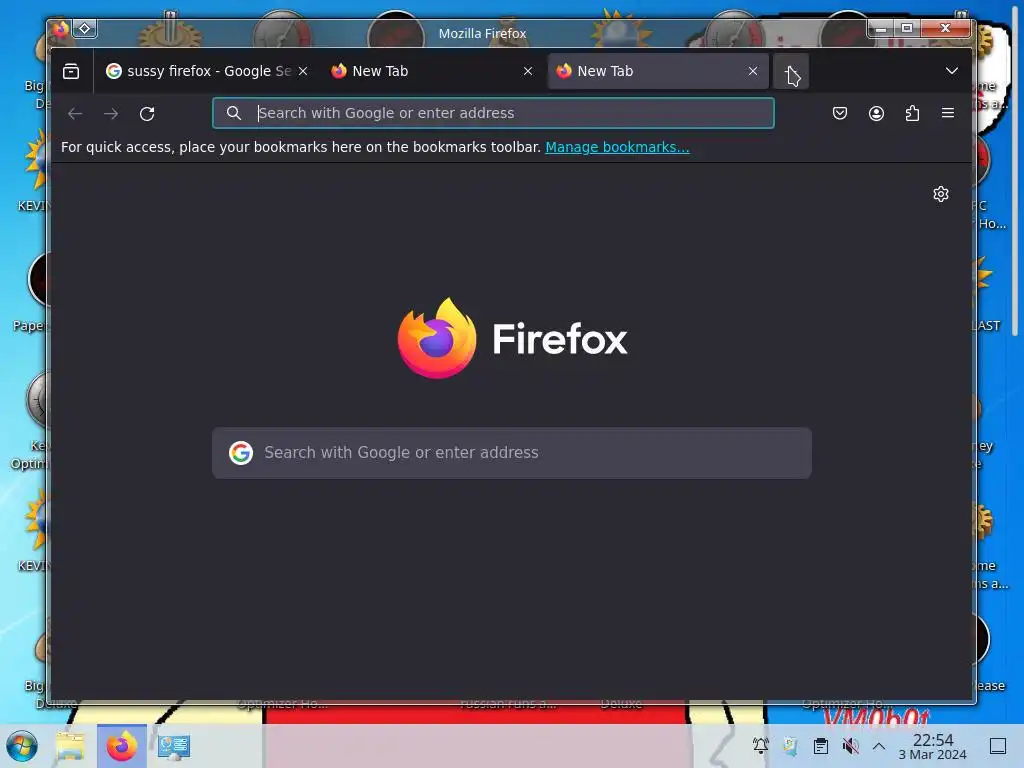Open file manager from taskbar
Viewport: 1024px width, 768px height.
[x=71, y=746]
